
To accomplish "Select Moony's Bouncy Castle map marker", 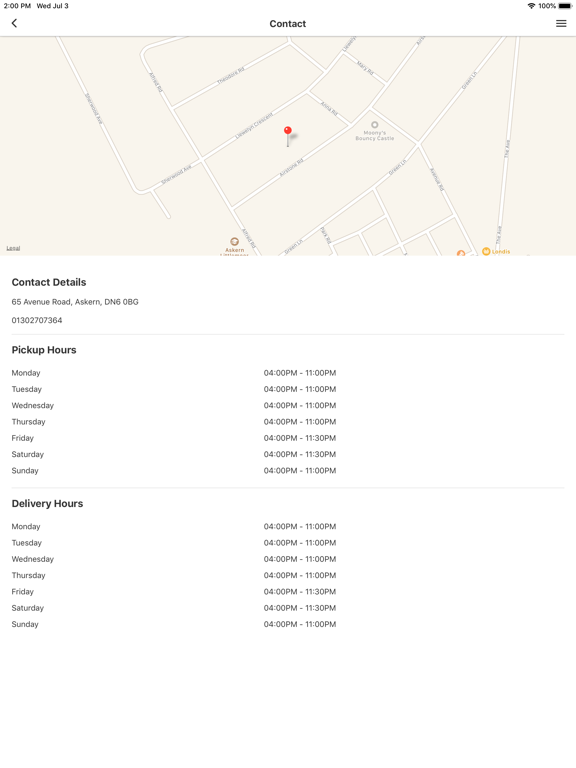I will (x=375, y=124).
